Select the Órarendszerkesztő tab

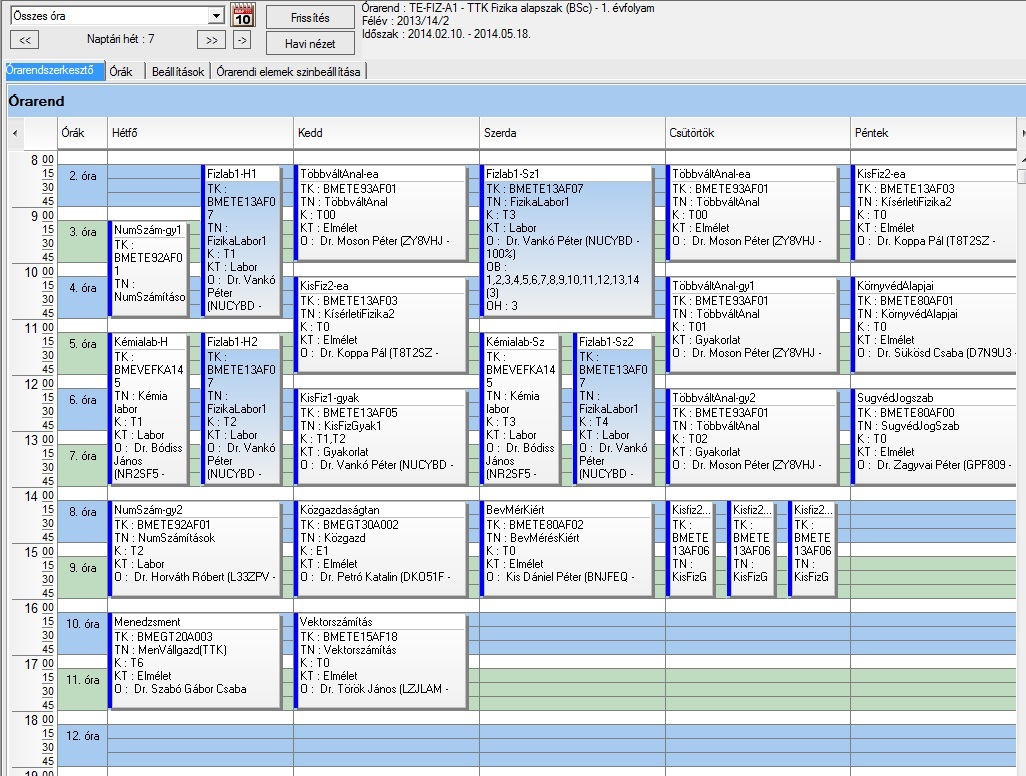pos(55,71)
